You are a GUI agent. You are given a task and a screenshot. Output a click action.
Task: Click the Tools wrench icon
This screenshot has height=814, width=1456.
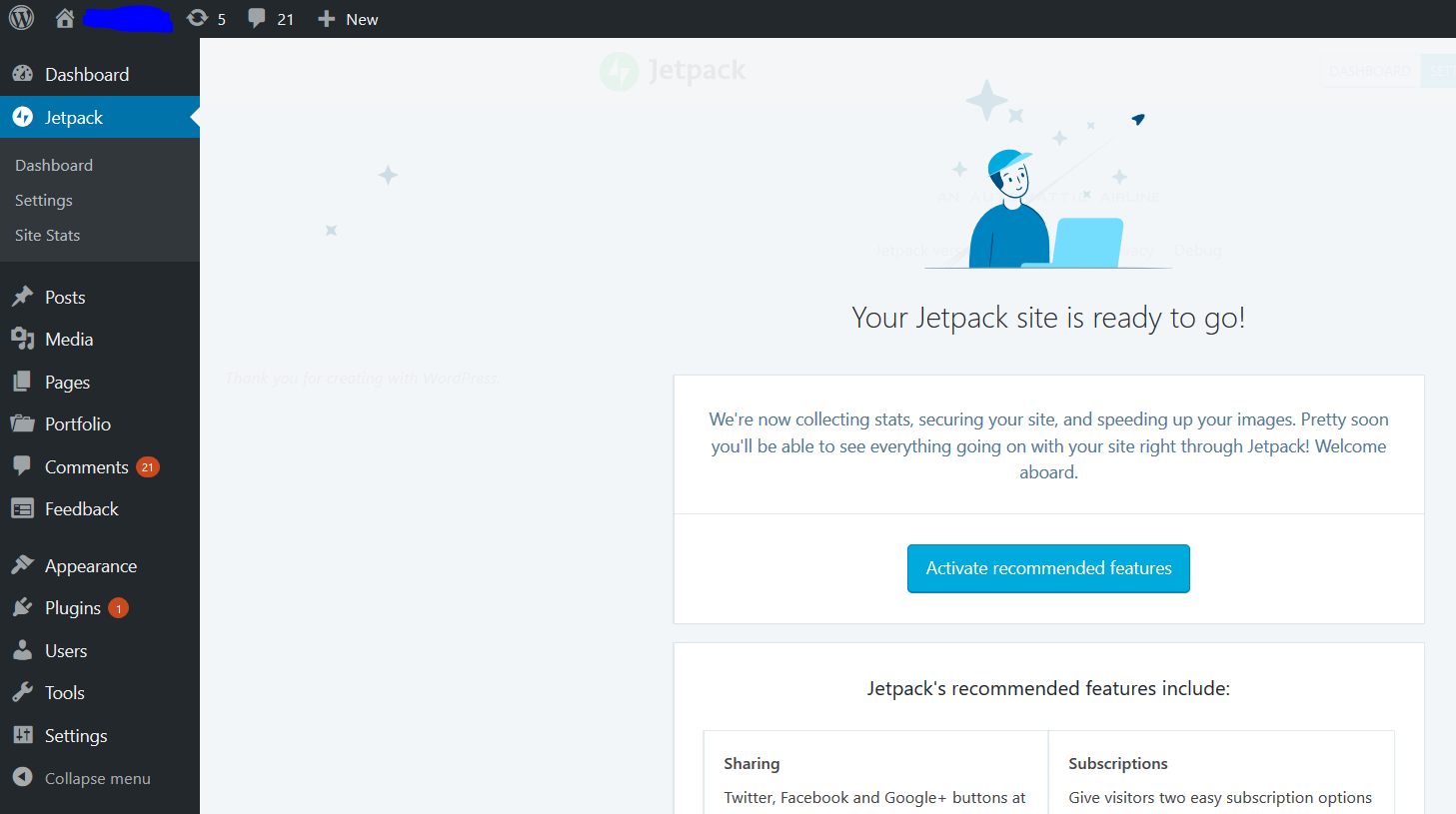(22, 692)
